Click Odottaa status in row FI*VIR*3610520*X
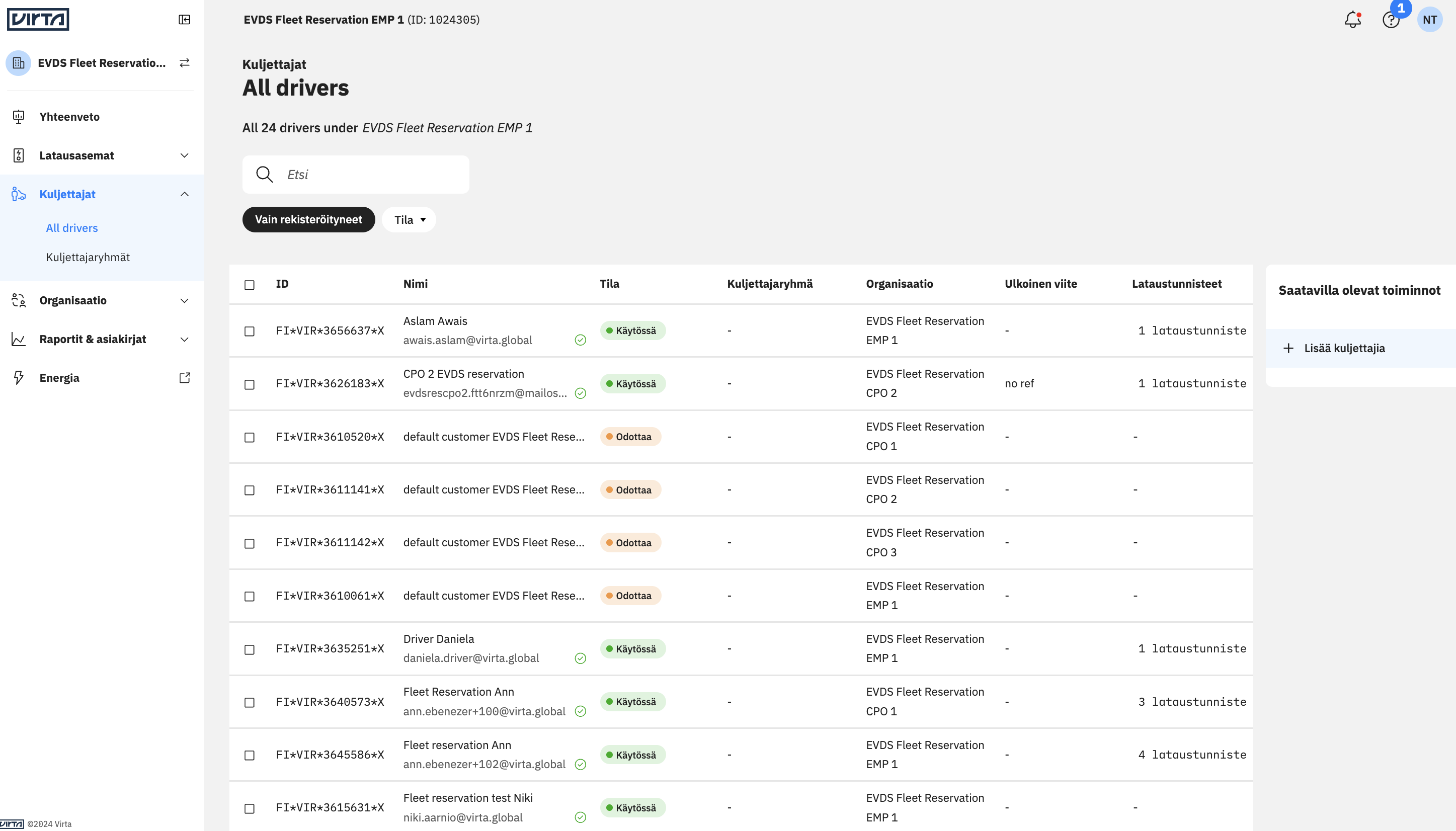This screenshot has width=1456, height=831. 630,437
